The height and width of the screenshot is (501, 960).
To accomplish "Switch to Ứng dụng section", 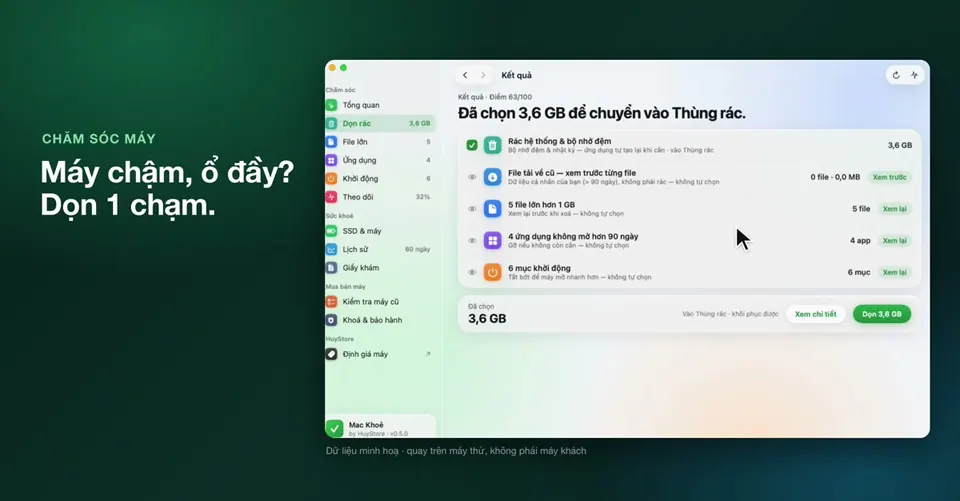I will point(380,160).
